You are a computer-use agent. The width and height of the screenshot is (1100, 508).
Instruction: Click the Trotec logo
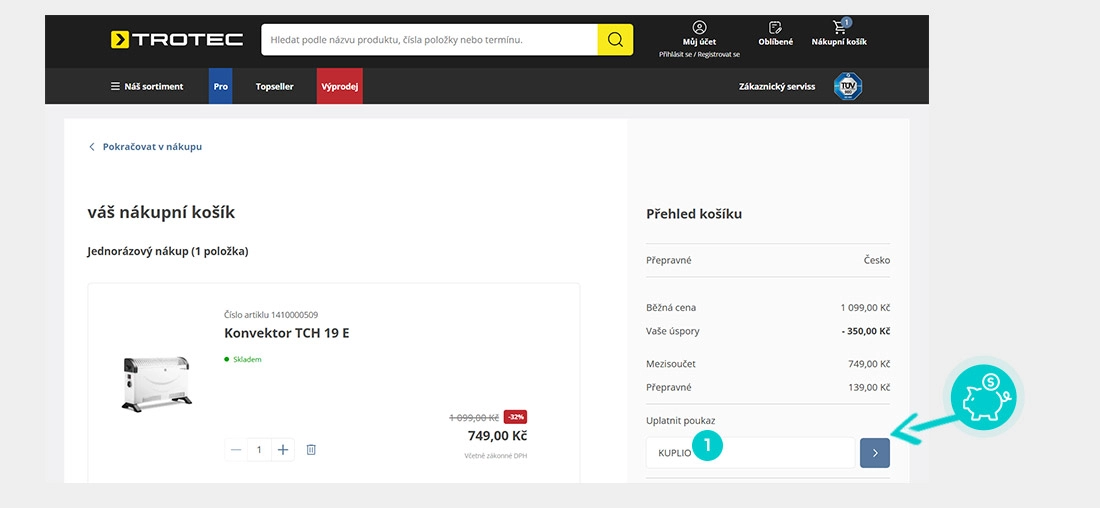tap(177, 39)
